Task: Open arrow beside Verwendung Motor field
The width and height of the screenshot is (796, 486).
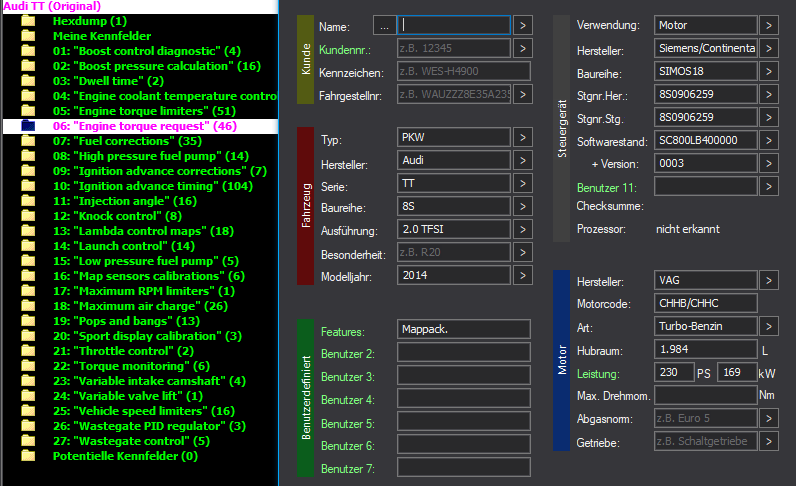Action: click(769, 25)
